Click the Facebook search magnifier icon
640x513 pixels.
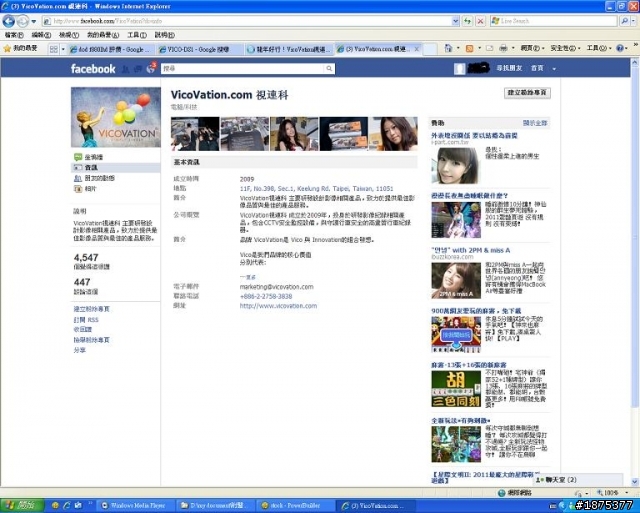pyautogui.click(x=329, y=69)
